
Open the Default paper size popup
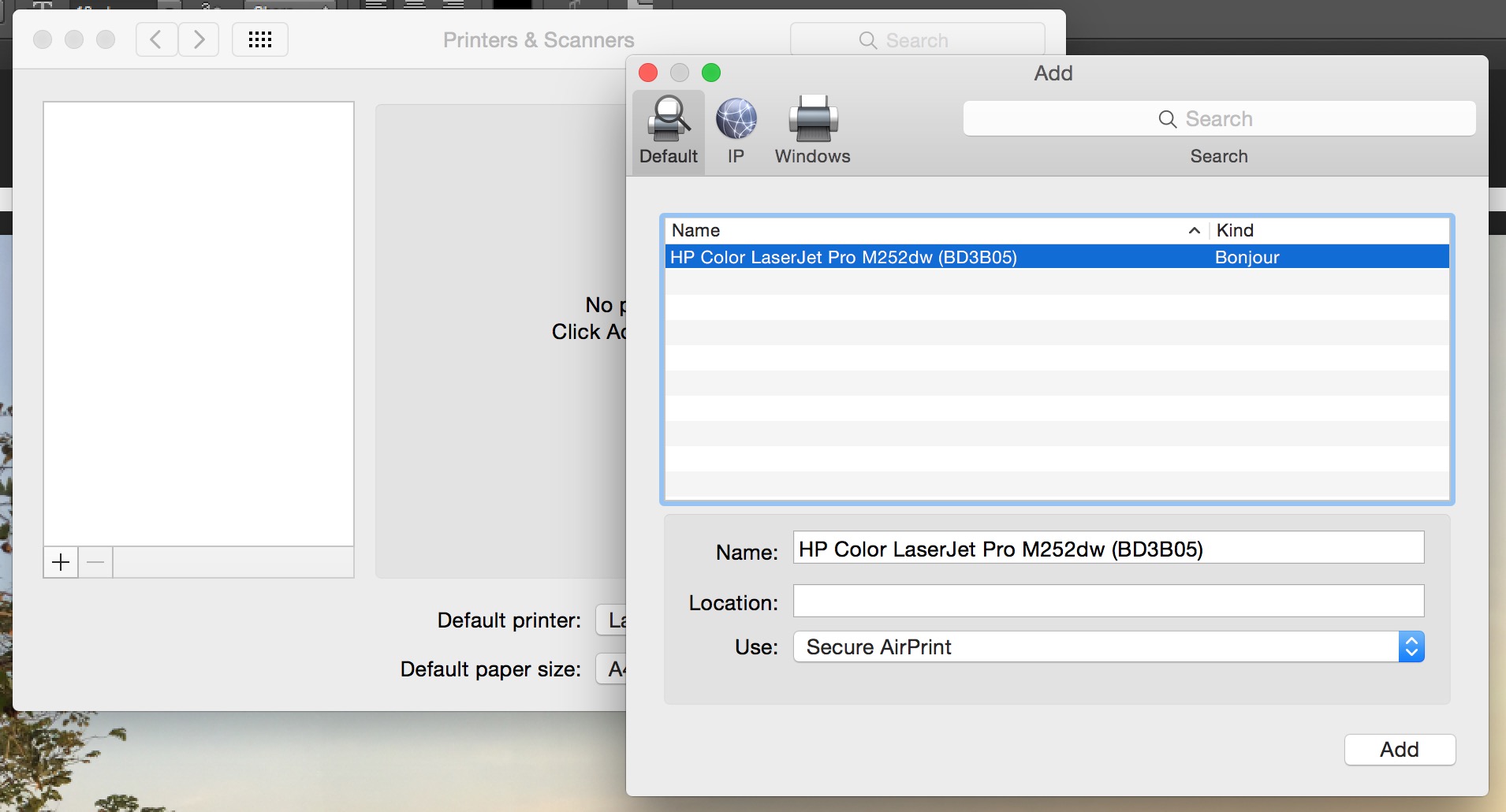tap(613, 669)
